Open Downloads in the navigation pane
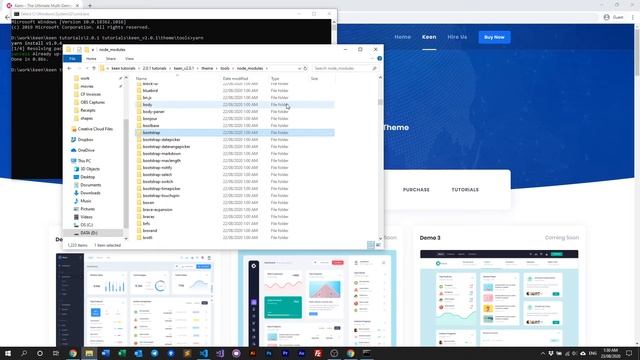 (90, 193)
